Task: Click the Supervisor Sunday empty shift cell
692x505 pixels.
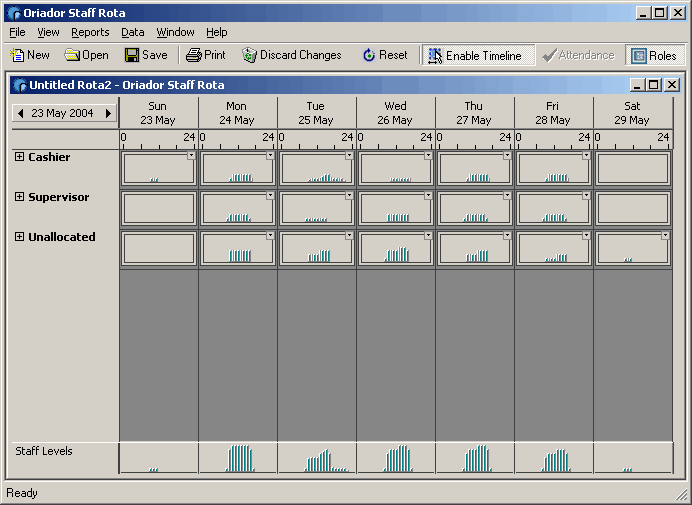Action: click(x=159, y=208)
